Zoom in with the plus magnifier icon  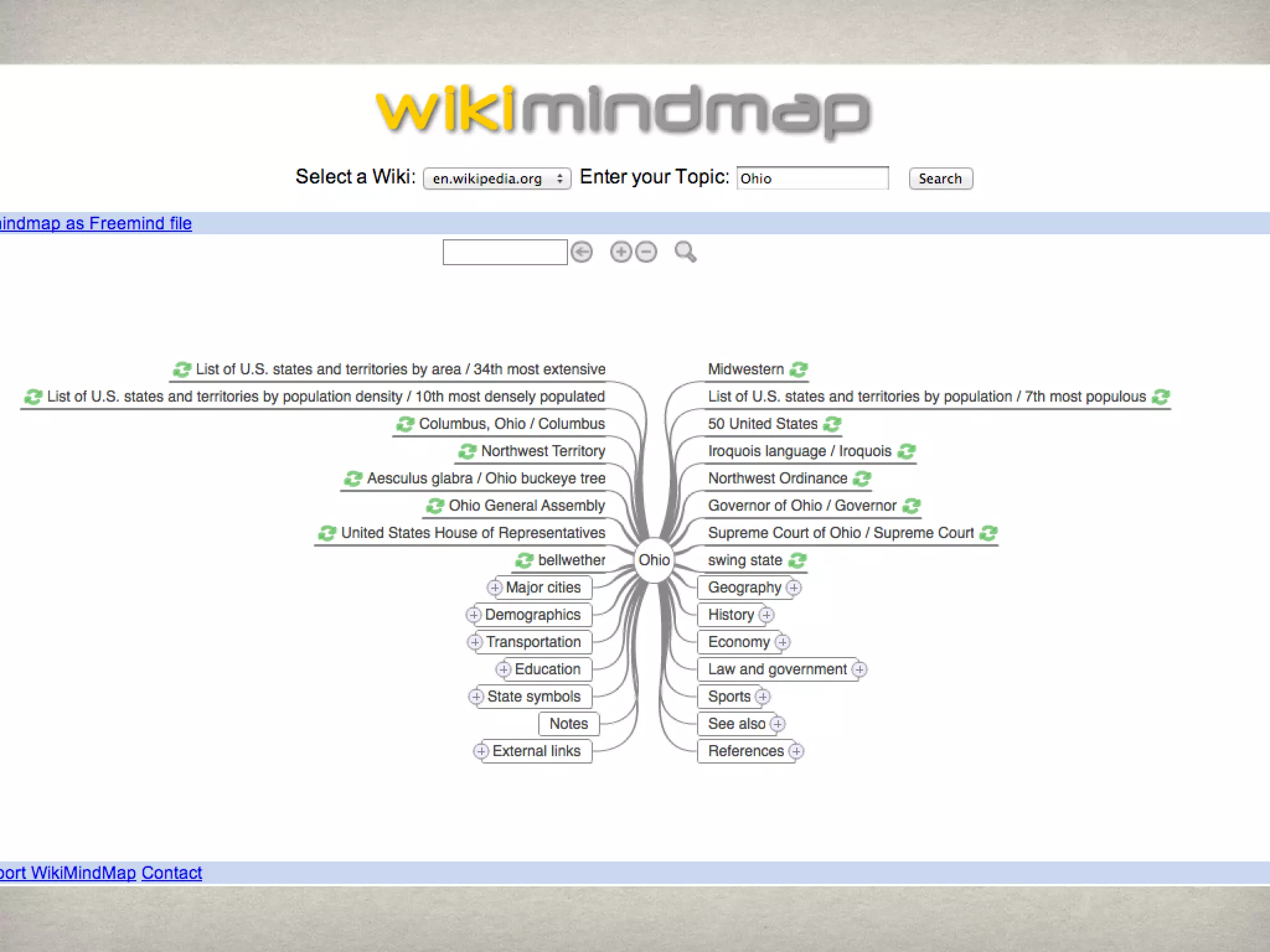pos(621,252)
